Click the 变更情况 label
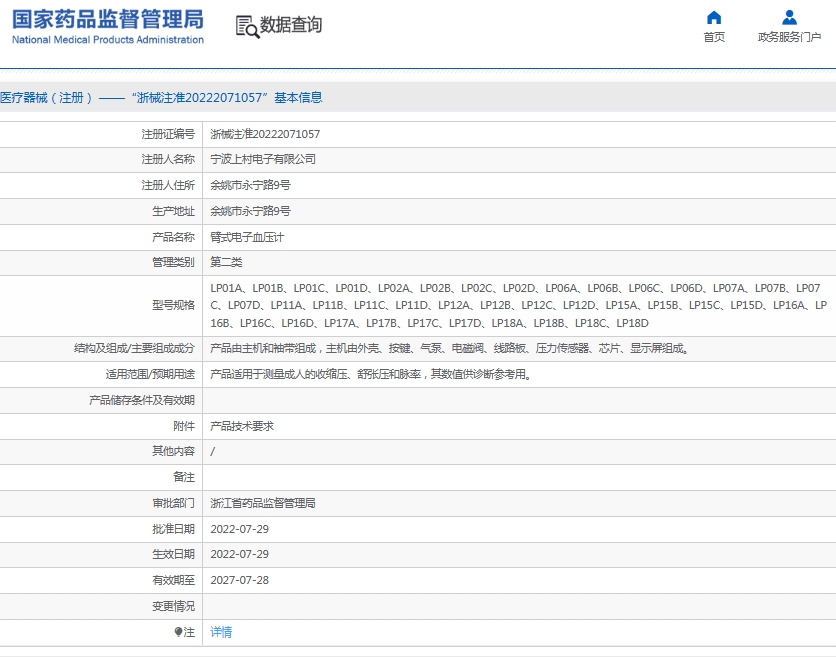The width and height of the screenshot is (836, 657). click(x=173, y=606)
